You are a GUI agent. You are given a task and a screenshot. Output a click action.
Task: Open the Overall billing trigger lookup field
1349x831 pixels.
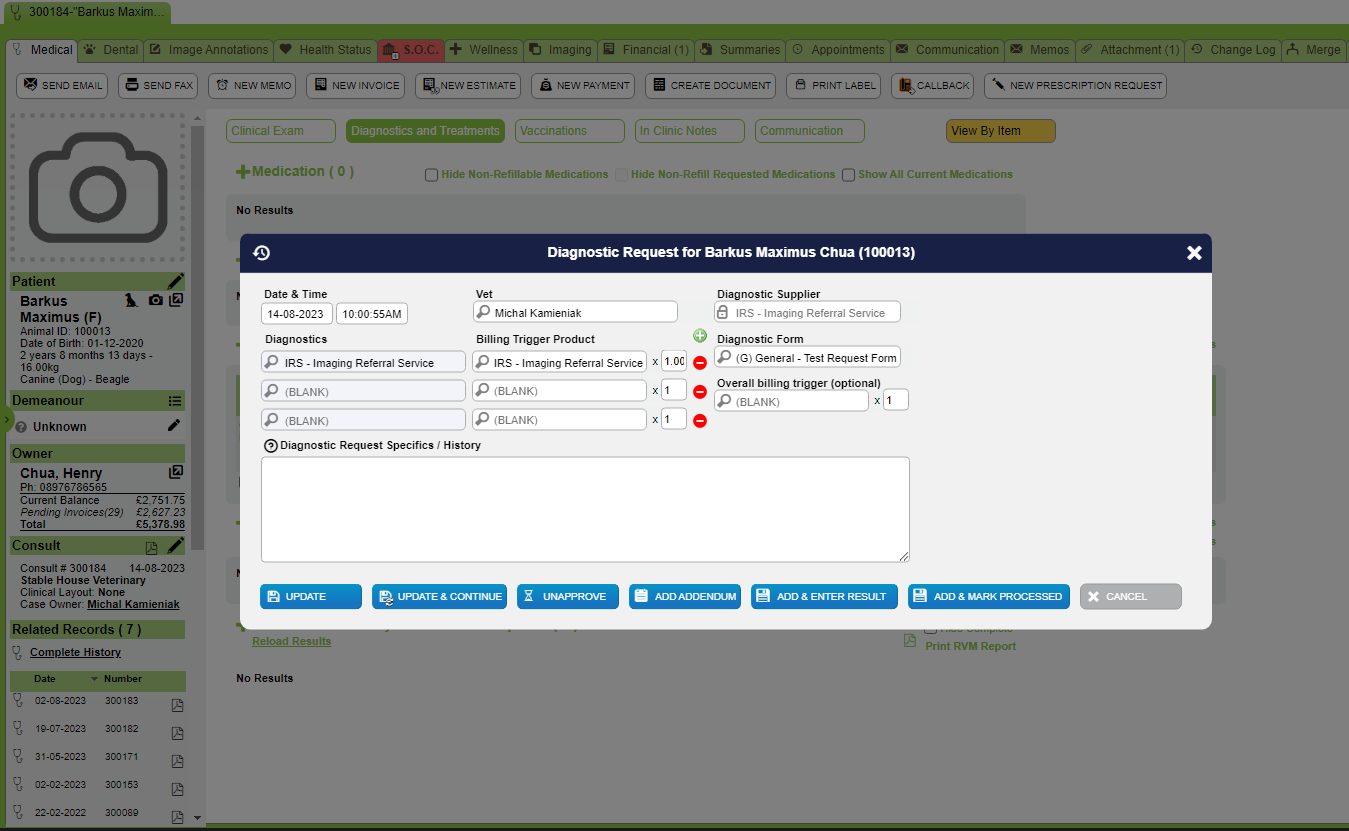tap(792, 401)
